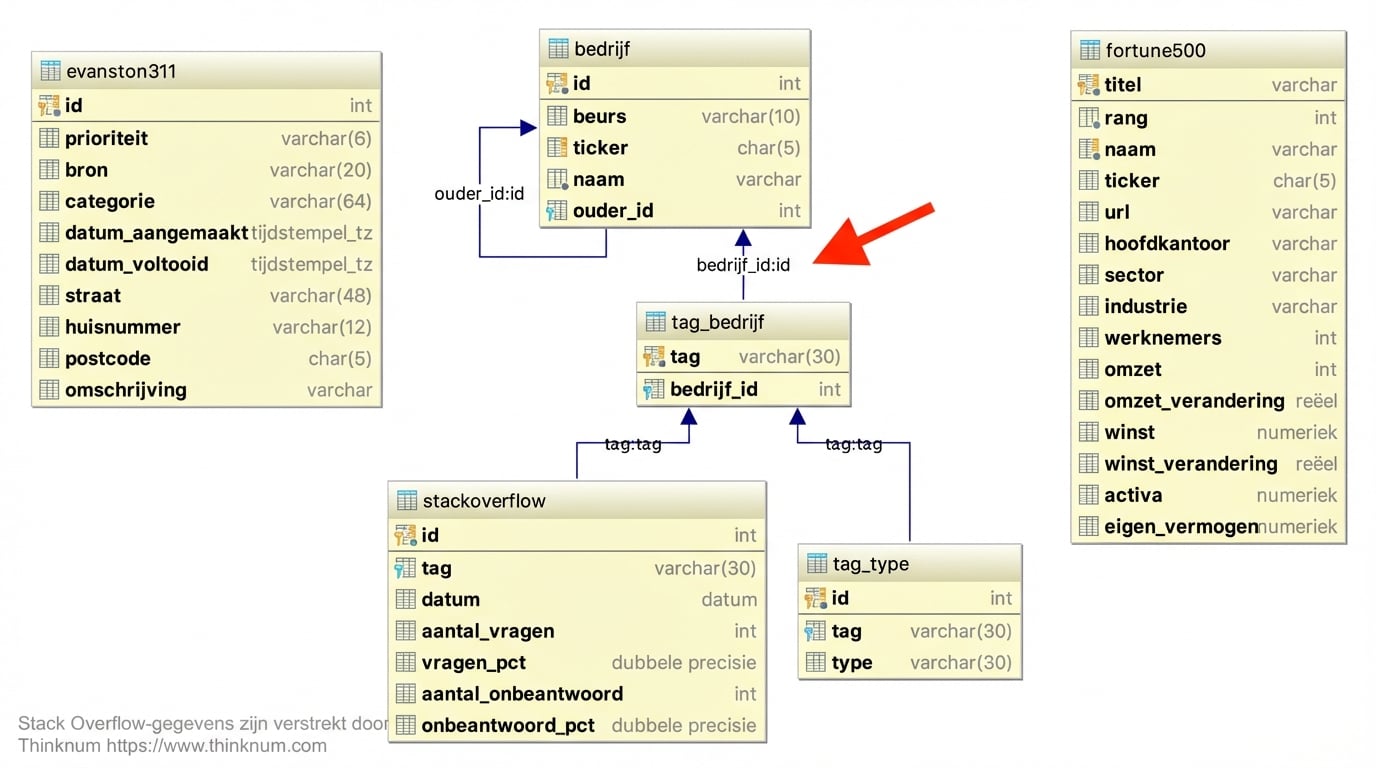This screenshot has width=1376, height=768.
Task: Click the column icon next to datum_voltooid
Action: (48, 264)
